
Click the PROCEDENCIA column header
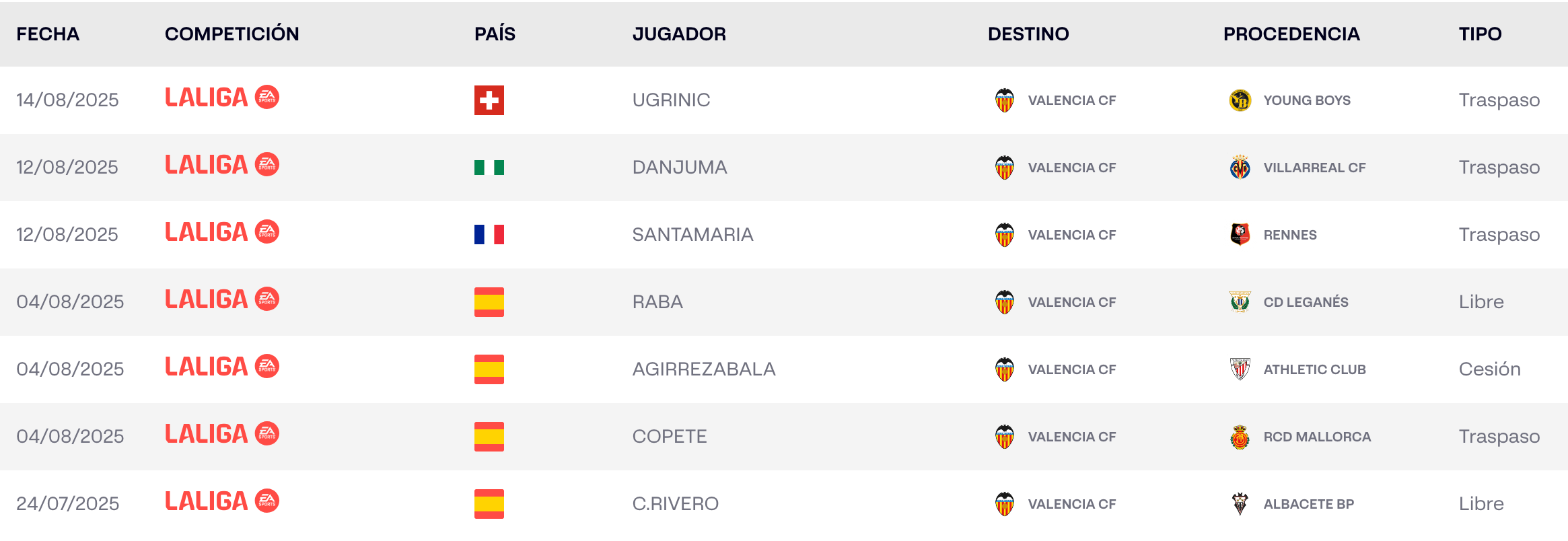[x=1291, y=34]
